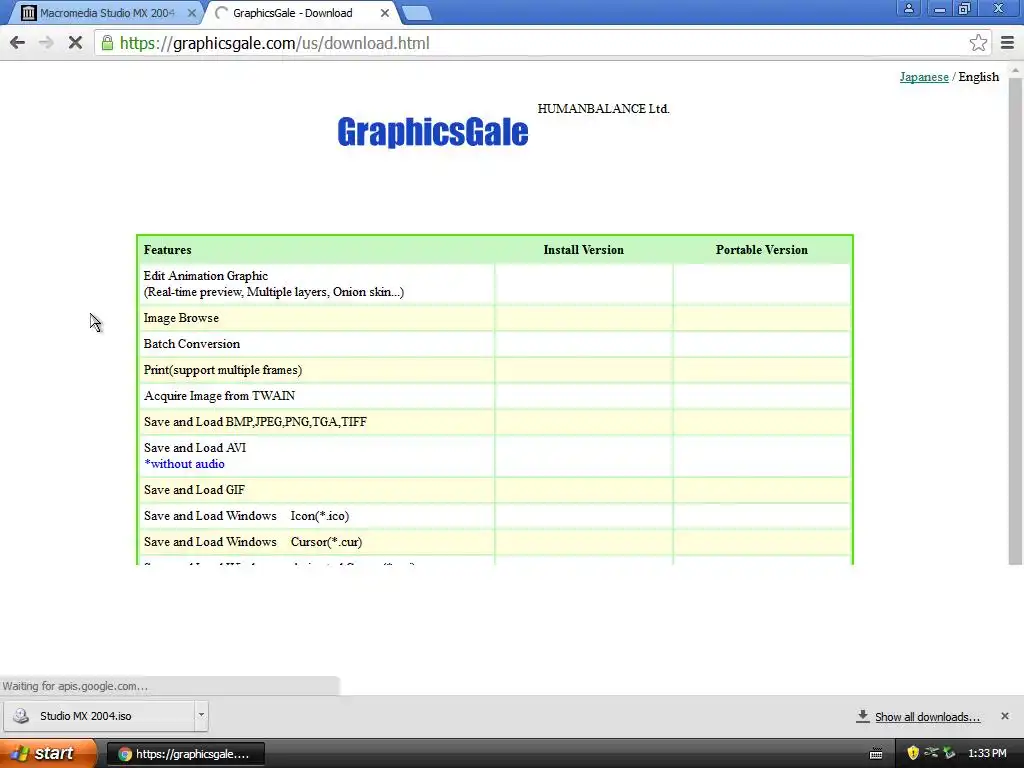This screenshot has height=768, width=1024.
Task: Click the green padlock security icon
Action: point(107,43)
